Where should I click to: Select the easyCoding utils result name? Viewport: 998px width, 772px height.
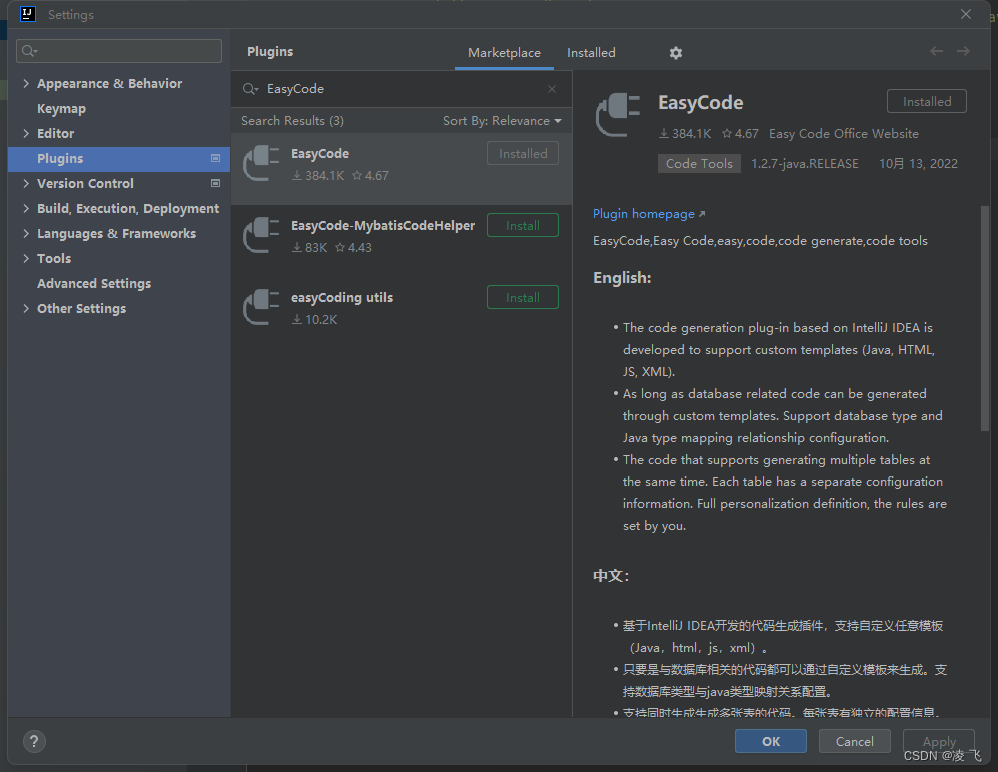342,297
